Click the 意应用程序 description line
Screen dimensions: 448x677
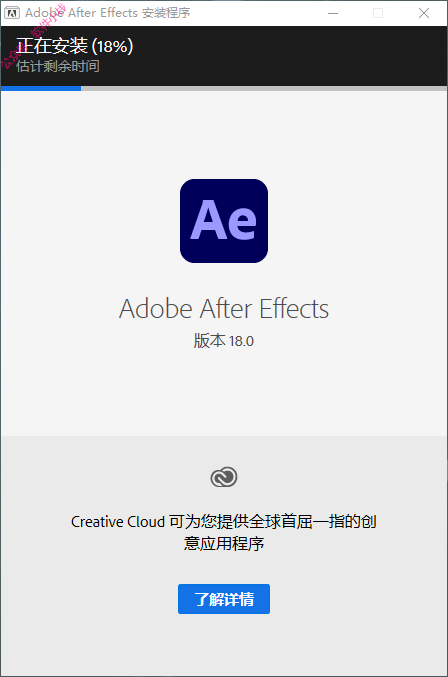[x=224, y=543]
